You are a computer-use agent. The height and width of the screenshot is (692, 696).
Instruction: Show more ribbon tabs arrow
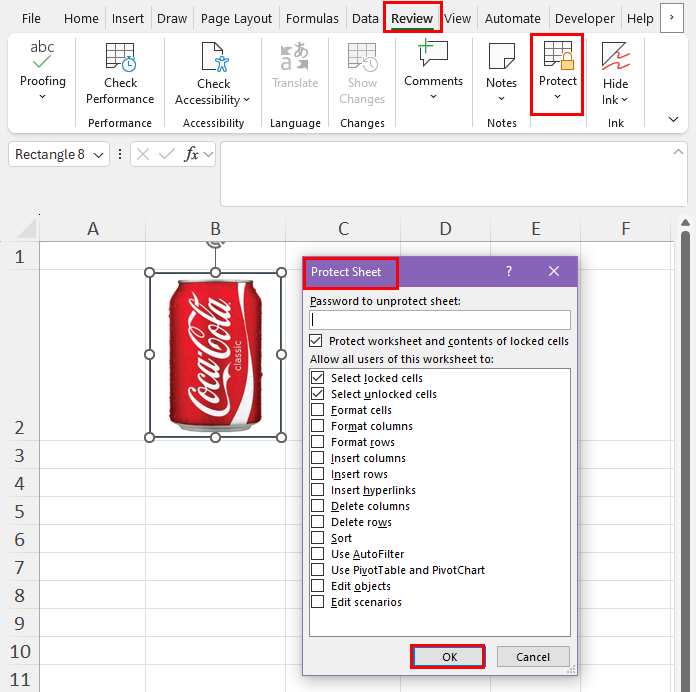(x=672, y=17)
